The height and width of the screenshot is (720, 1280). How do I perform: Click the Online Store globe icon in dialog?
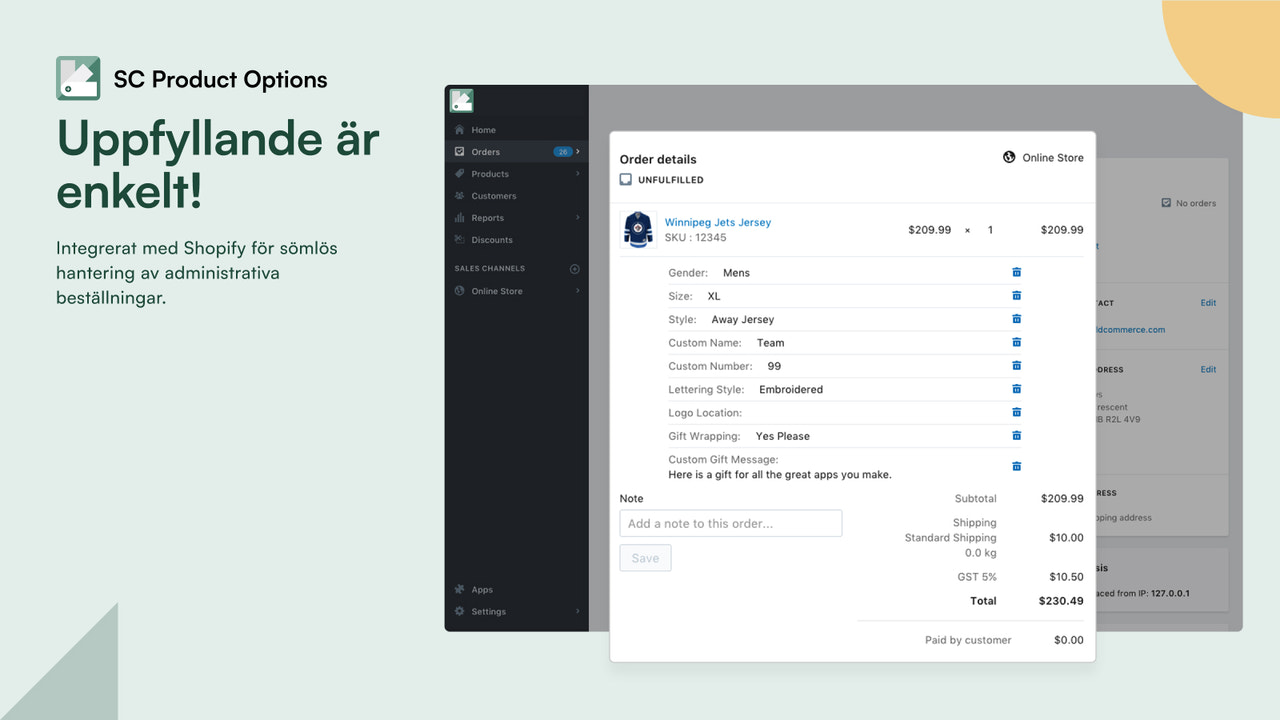[x=1009, y=158]
